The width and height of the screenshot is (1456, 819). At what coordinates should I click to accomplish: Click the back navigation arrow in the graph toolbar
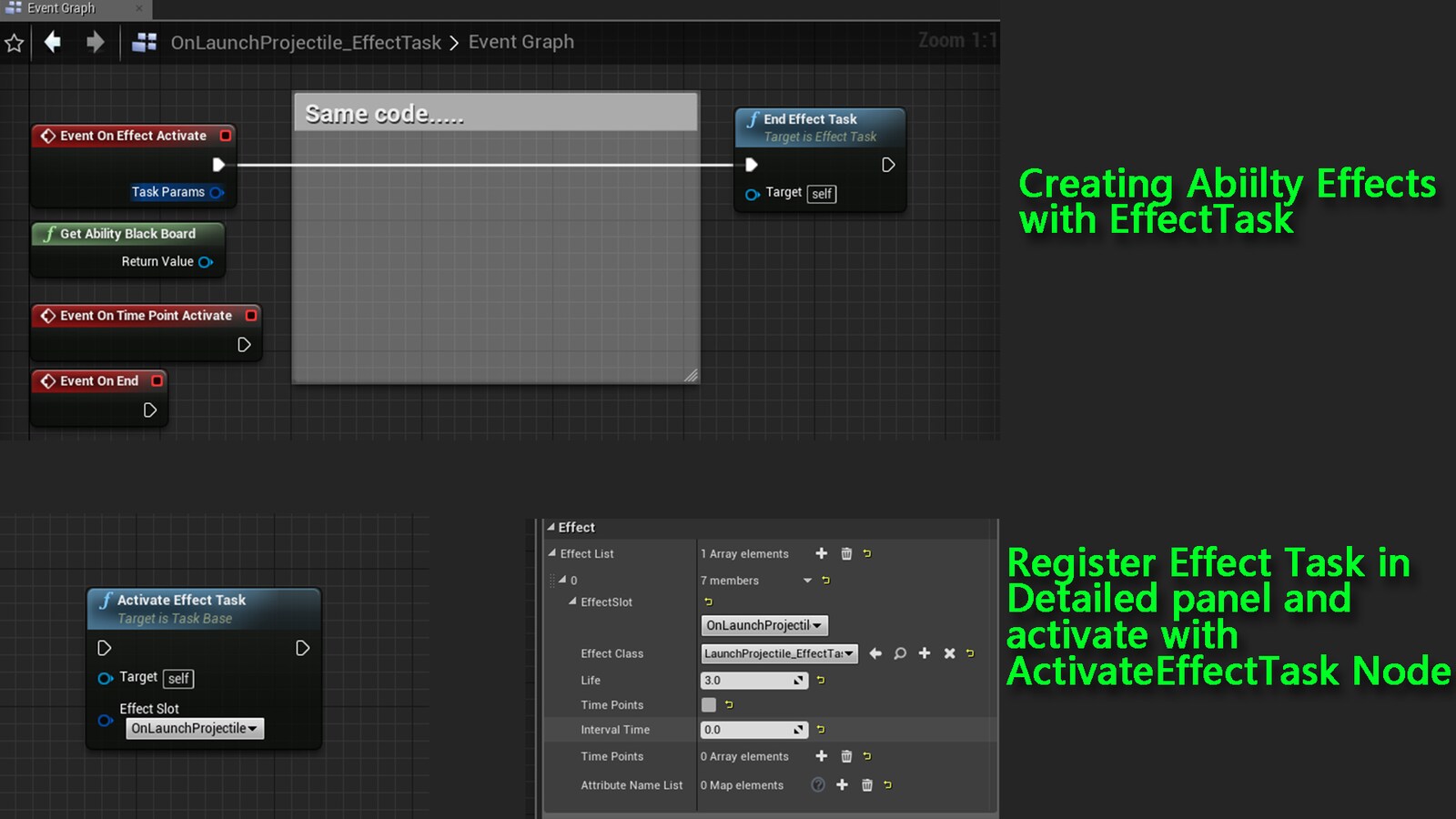pyautogui.click(x=52, y=42)
